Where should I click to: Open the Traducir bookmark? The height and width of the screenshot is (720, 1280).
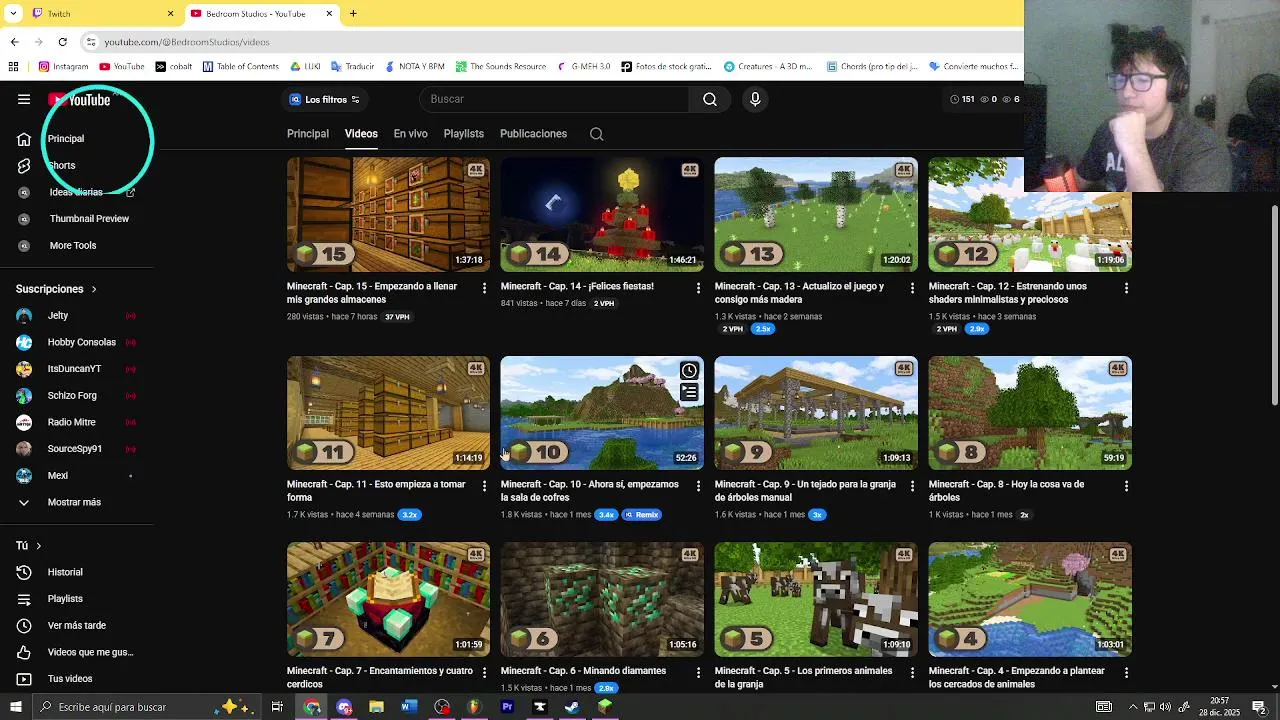click(352, 67)
